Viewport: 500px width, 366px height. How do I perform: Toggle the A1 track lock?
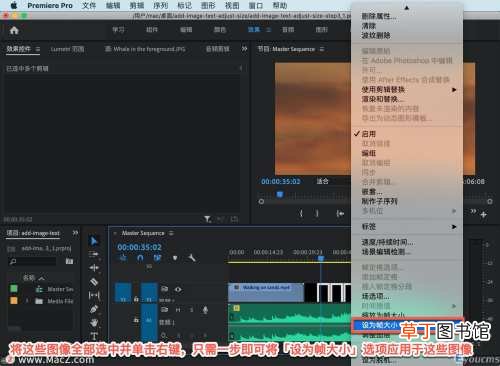tap(136, 320)
